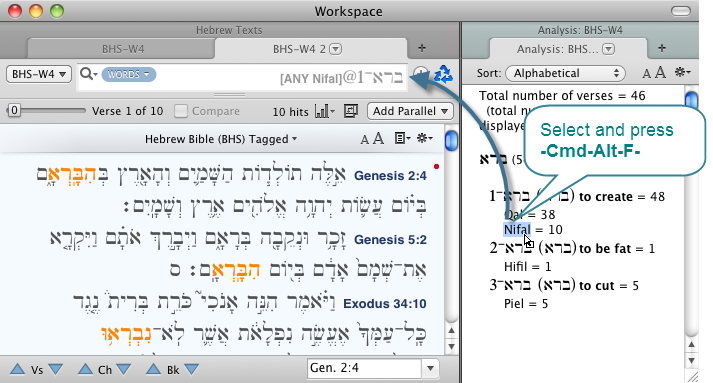Image resolution: width=713 pixels, height=383 pixels.
Task: Click the blue recycle search-again icon
Action: tap(443, 74)
